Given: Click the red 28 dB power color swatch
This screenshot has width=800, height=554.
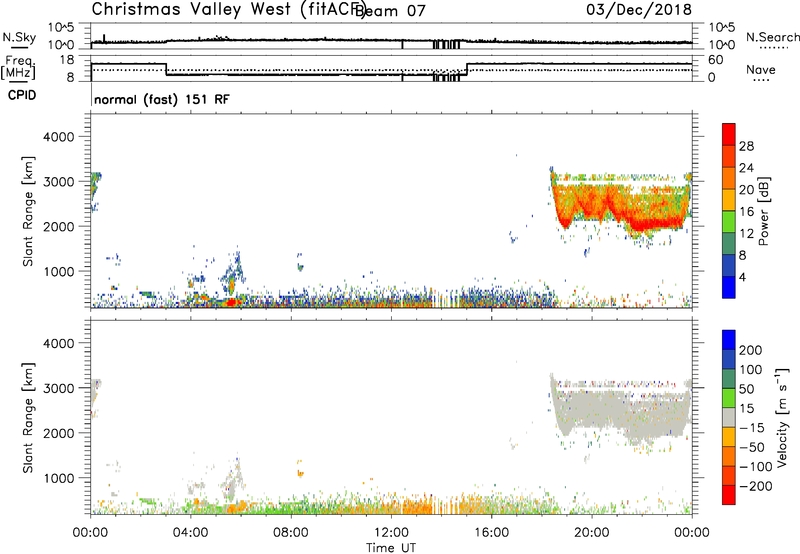Looking at the screenshot, I should coord(729,134).
